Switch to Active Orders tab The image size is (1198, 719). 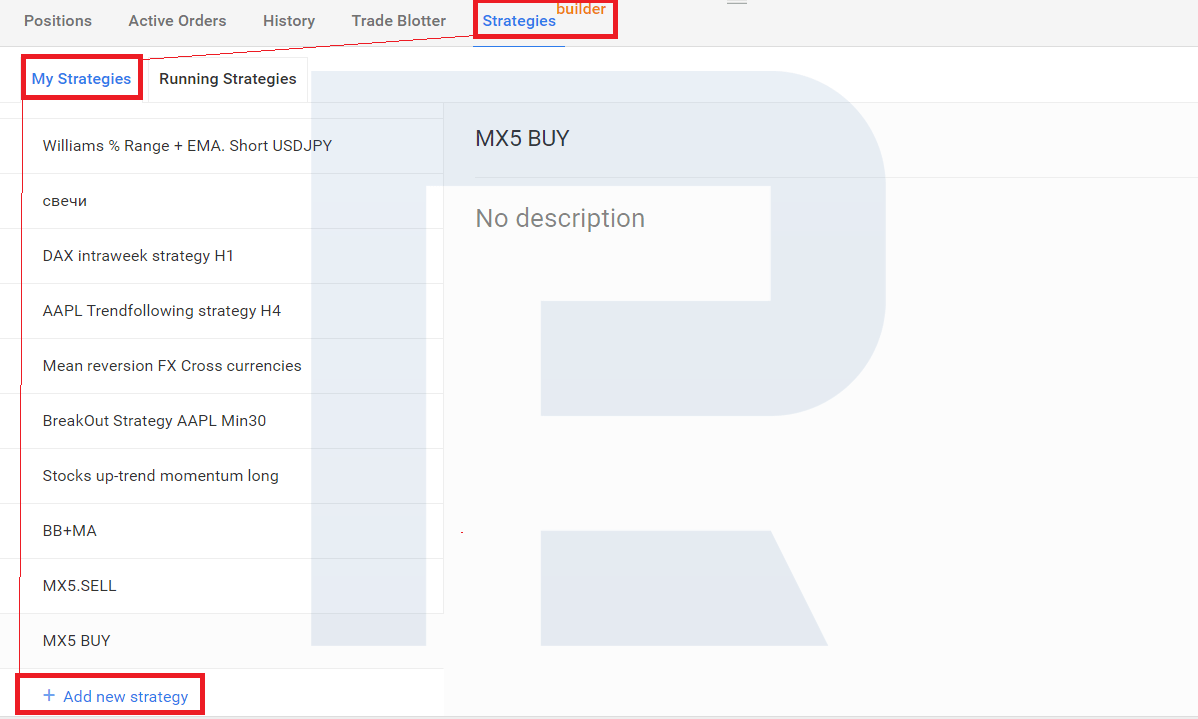(x=177, y=21)
